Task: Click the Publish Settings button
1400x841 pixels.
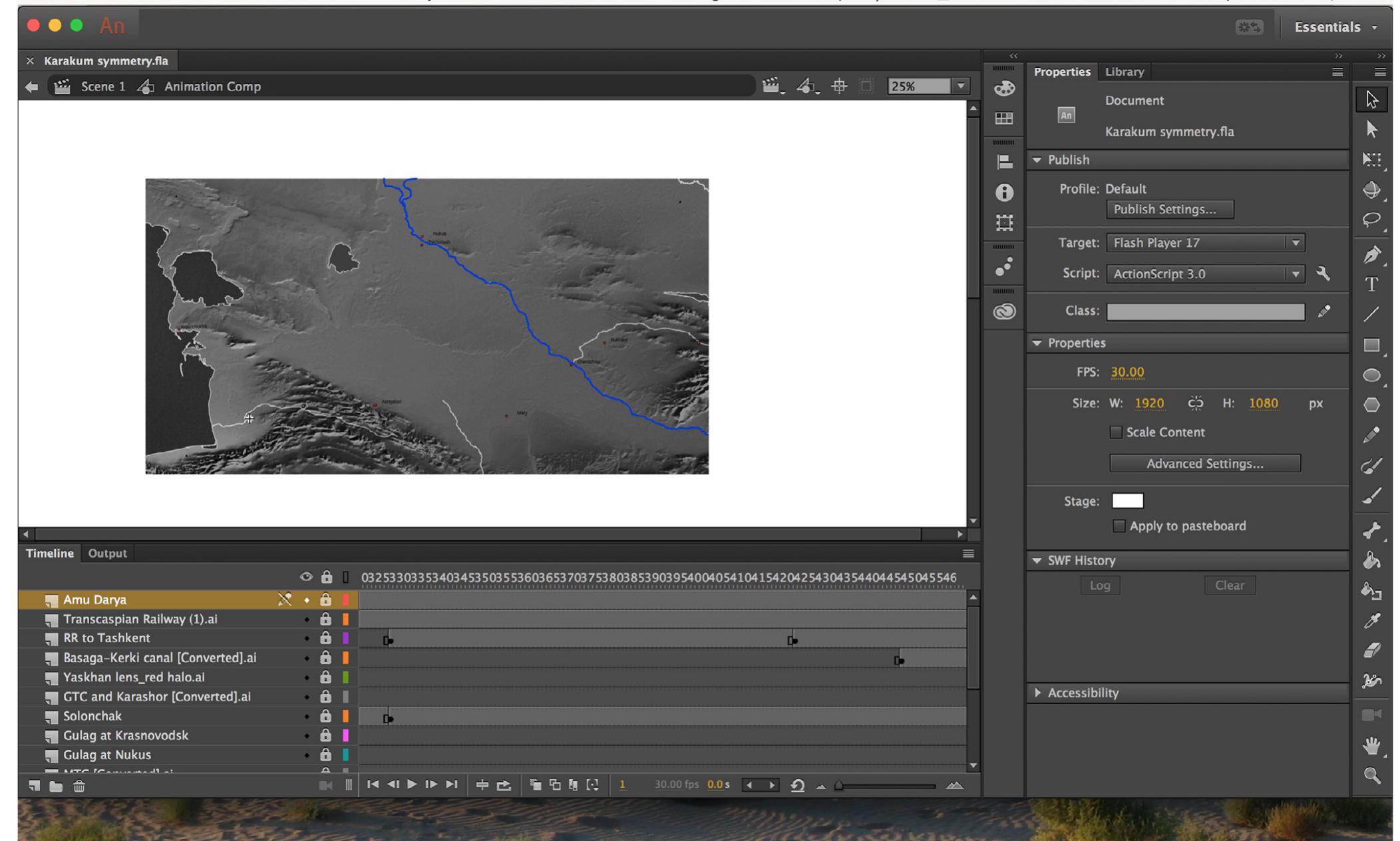Action: pos(1170,210)
